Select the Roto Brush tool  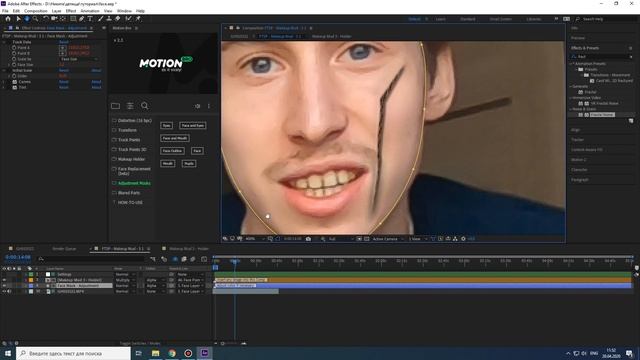pos(129,19)
